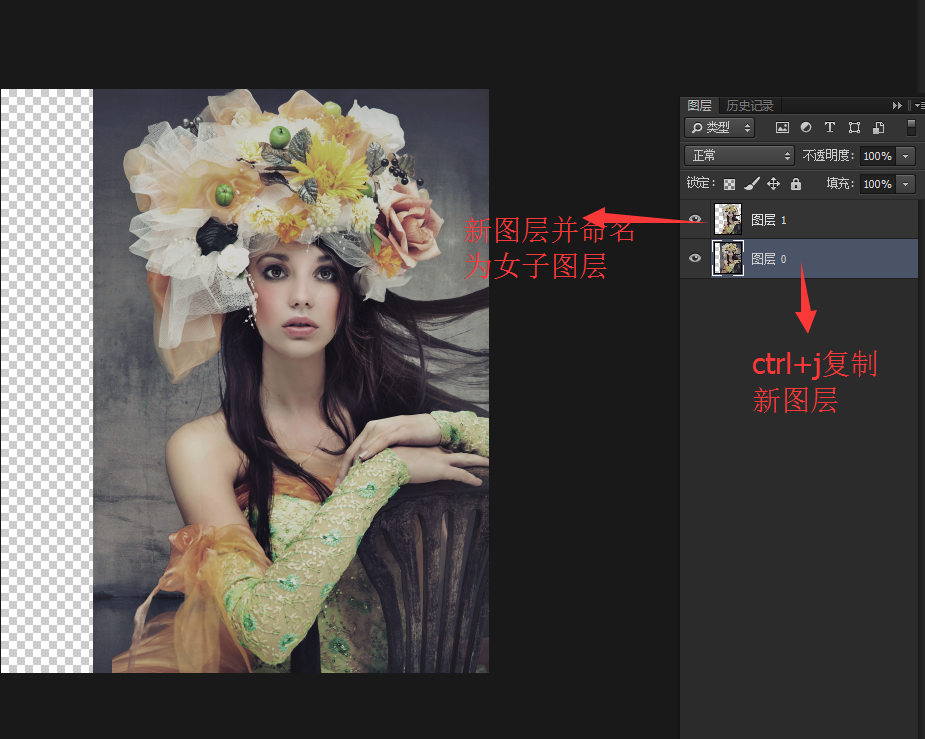The image size is (925, 739).
Task: Switch to the 历史记录 History tab
Action: pos(749,105)
